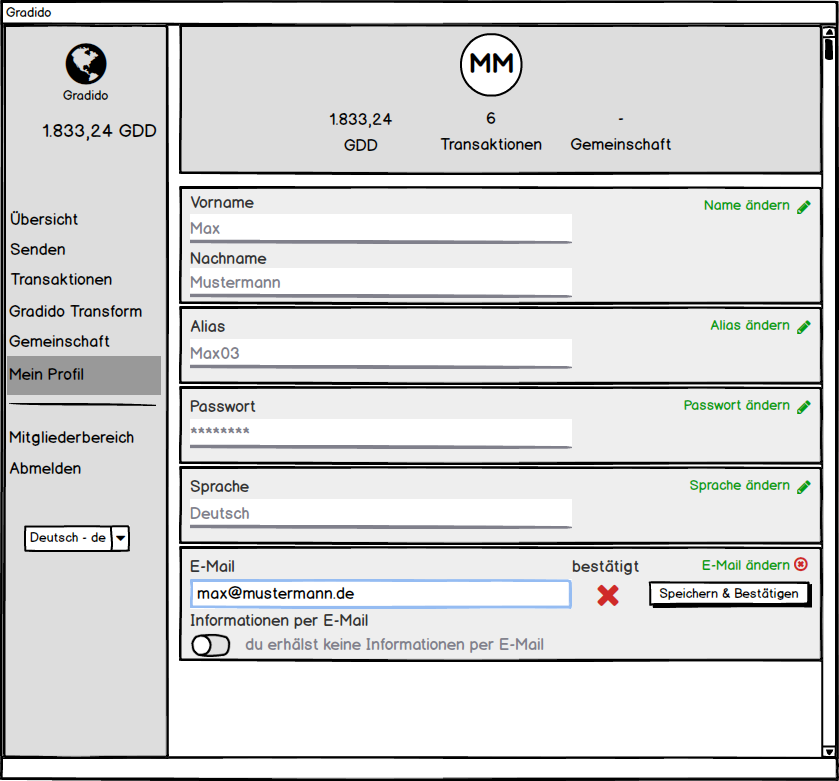Select Gradido Transform menu entry
Image resolution: width=839 pixels, height=781 pixels.
click(x=76, y=311)
